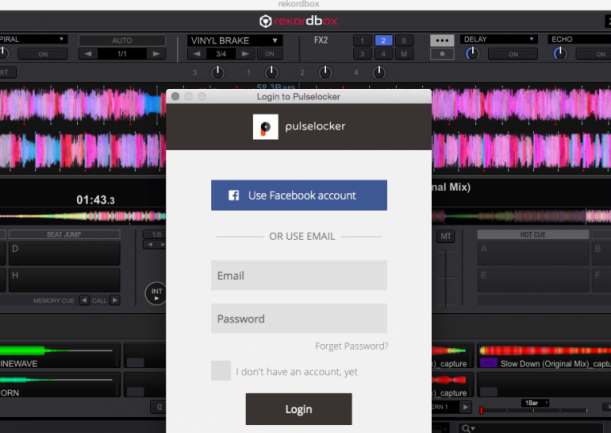This screenshot has height=433, width=611.
Task: Click the Email input field
Action: 298,275
